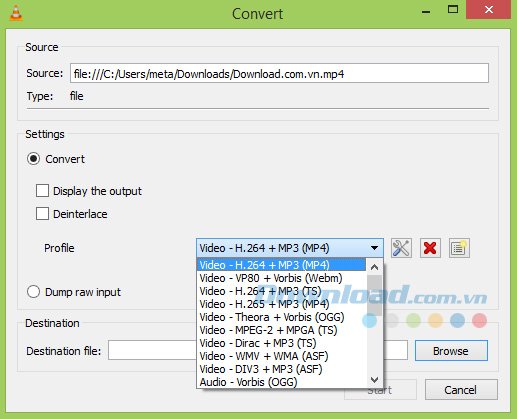Viewport: 517px width, 419px height.
Task: Click the Source file path field
Action: [x=279, y=73]
